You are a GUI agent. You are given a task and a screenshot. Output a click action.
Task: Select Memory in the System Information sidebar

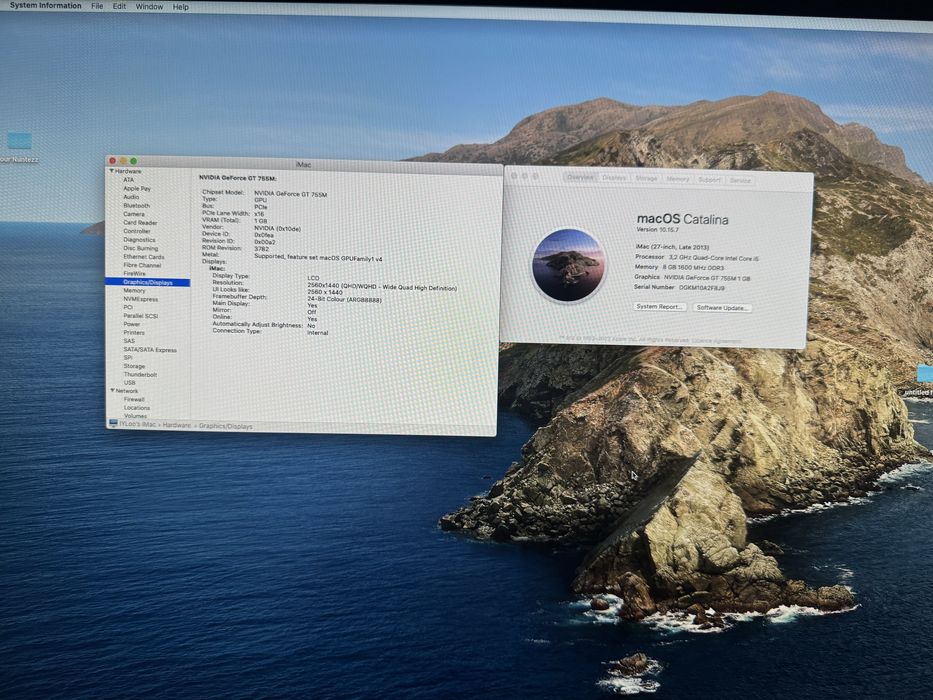[134, 290]
